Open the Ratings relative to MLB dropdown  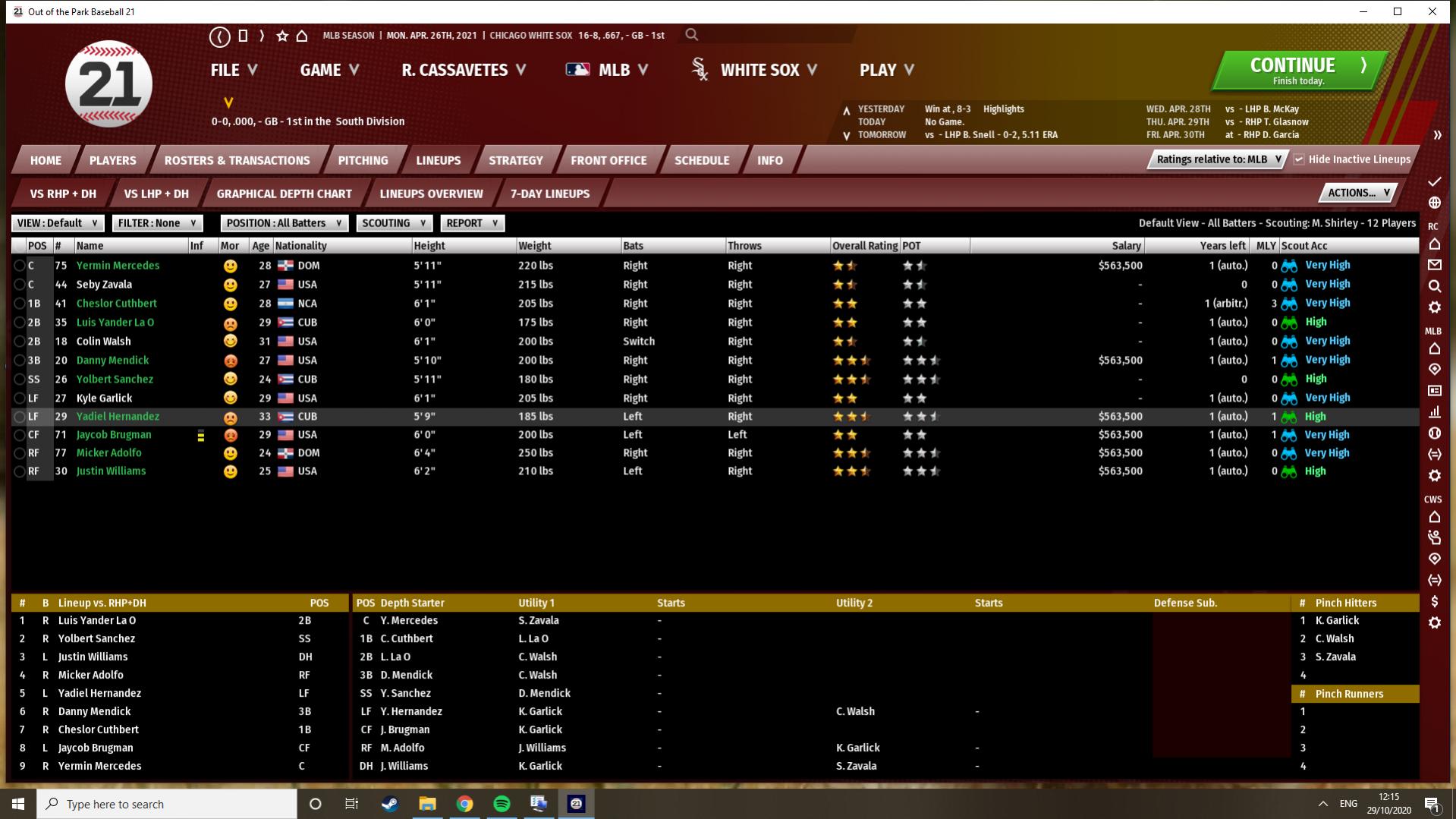click(1217, 159)
